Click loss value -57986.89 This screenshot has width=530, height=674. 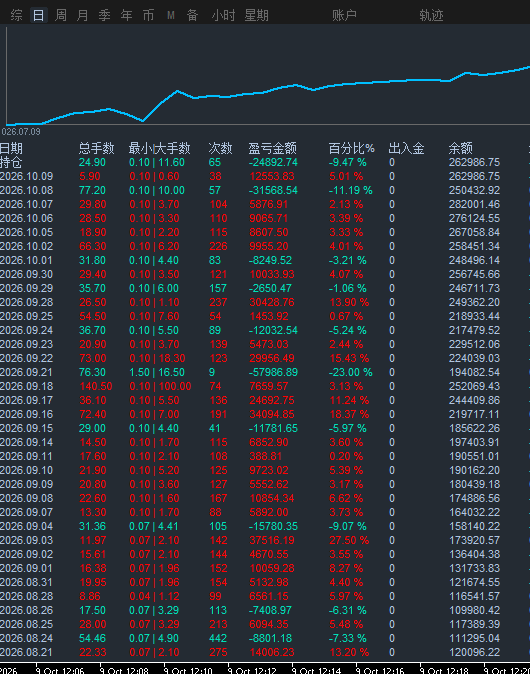point(273,373)
